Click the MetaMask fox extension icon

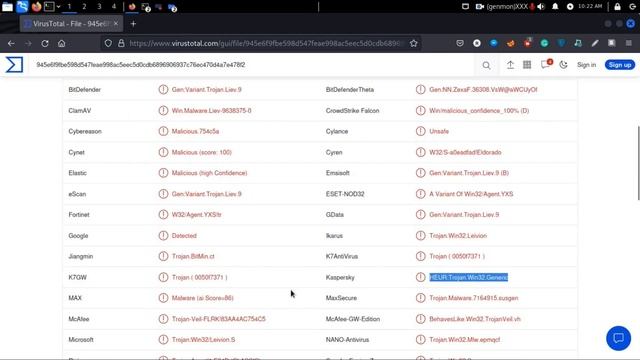511,43
